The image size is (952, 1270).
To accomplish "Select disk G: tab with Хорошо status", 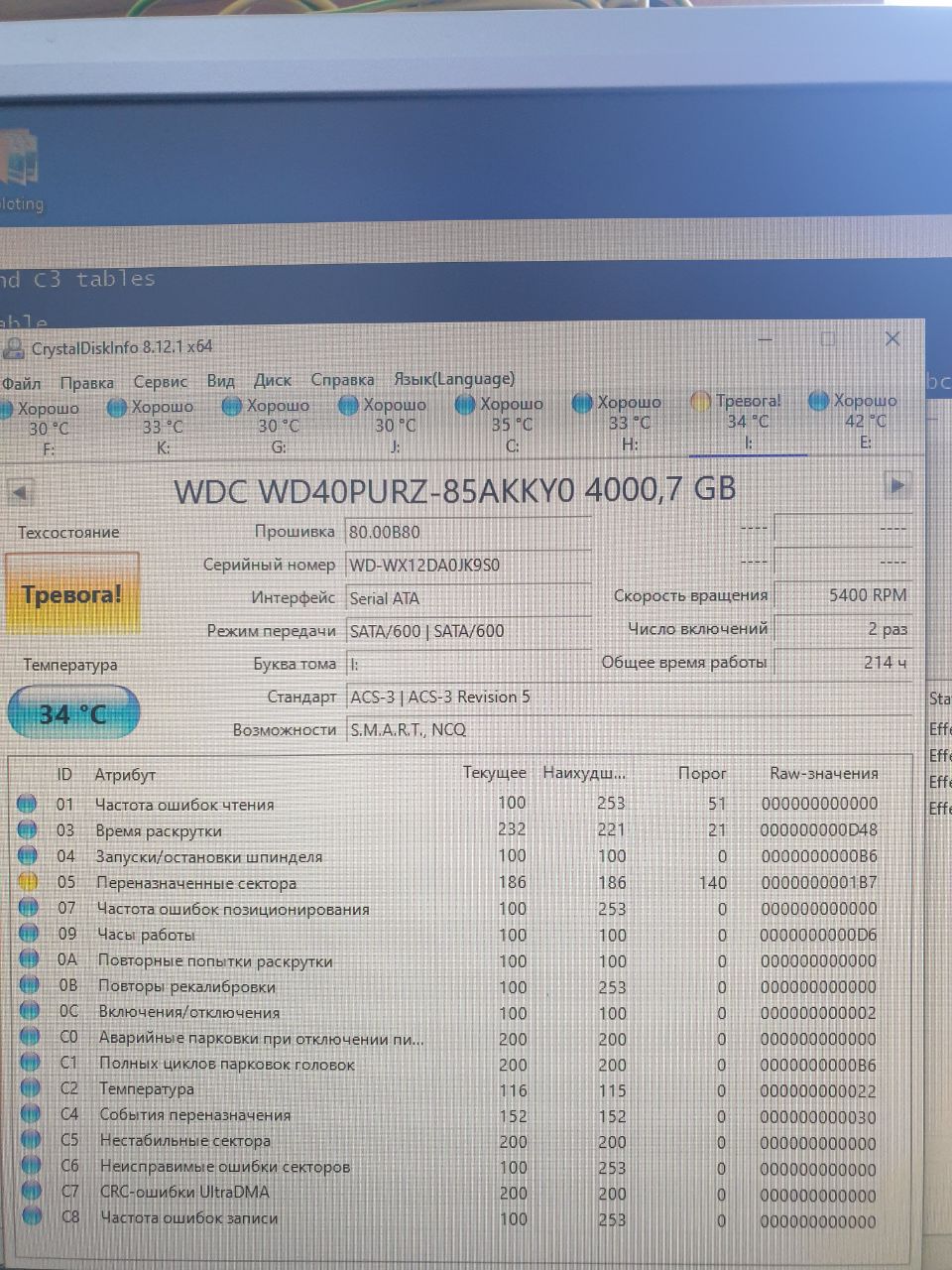I will [268, 426].
